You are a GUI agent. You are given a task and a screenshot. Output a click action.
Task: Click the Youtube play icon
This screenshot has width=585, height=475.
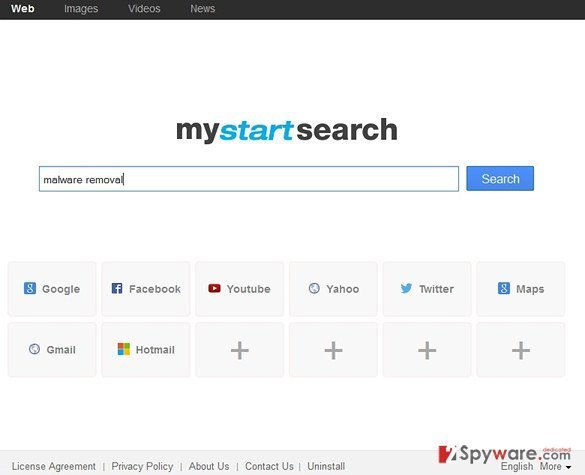pos(214,288)
